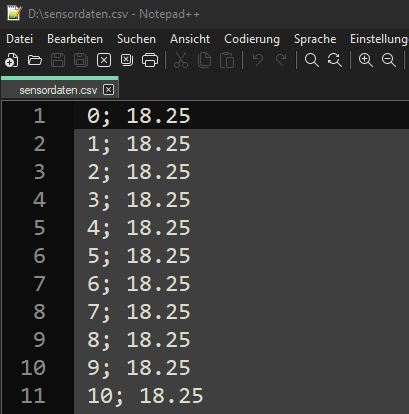Click line number 9 in margin
The height and width of the screenshot is (414, 409).
tap(39, 340)
